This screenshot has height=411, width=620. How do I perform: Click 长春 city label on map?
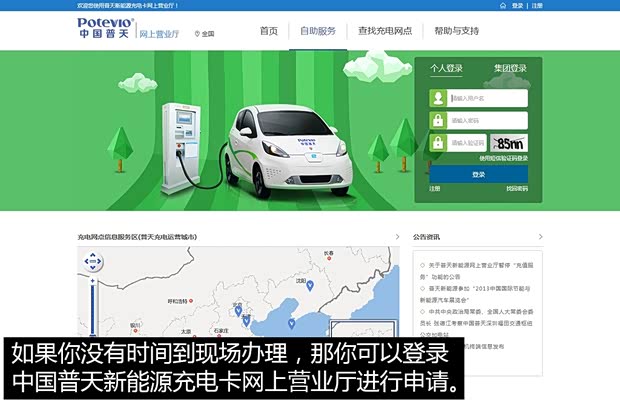[329, 253]
